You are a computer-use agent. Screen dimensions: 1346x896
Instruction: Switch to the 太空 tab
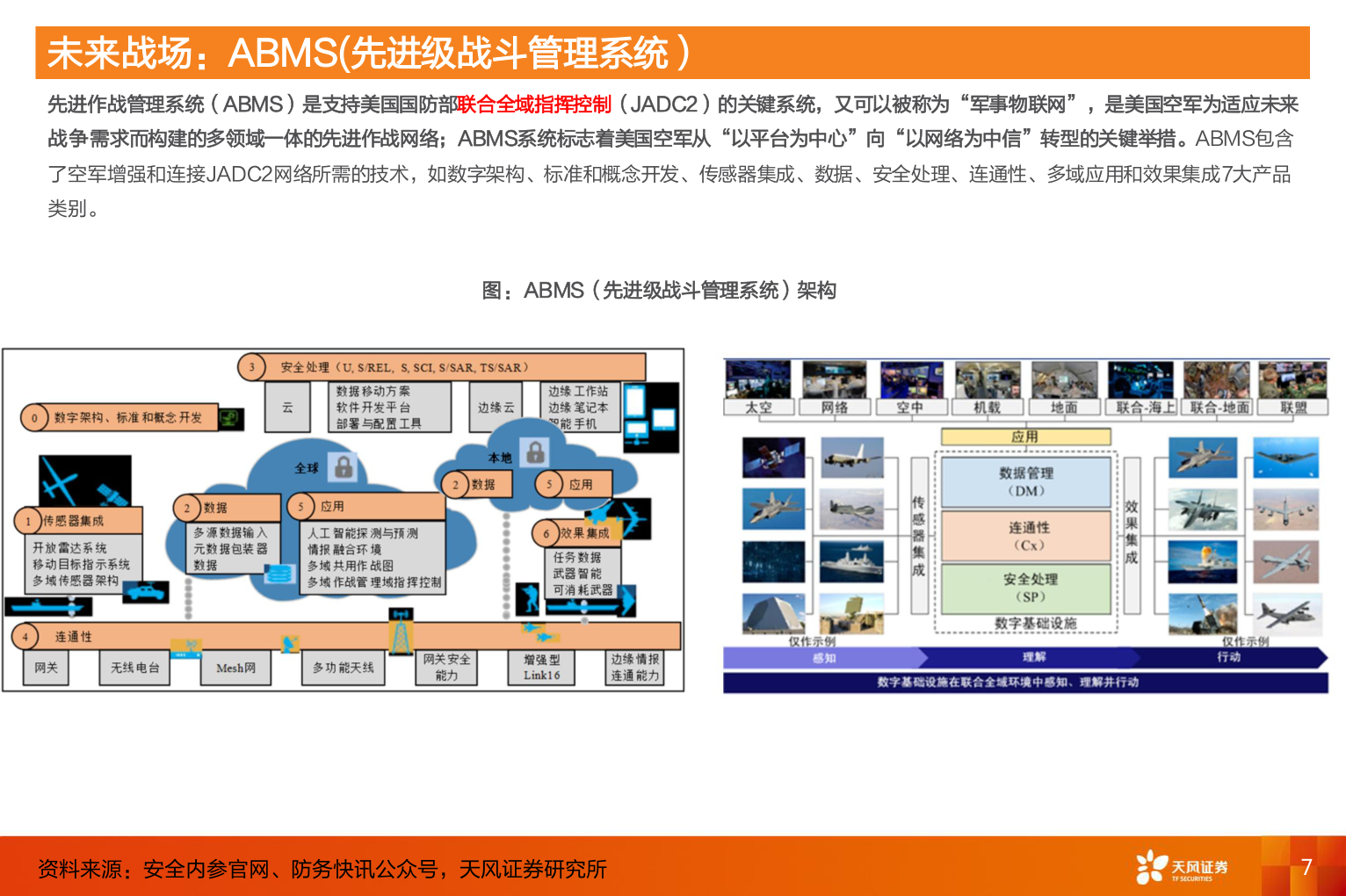pos(758,408)
